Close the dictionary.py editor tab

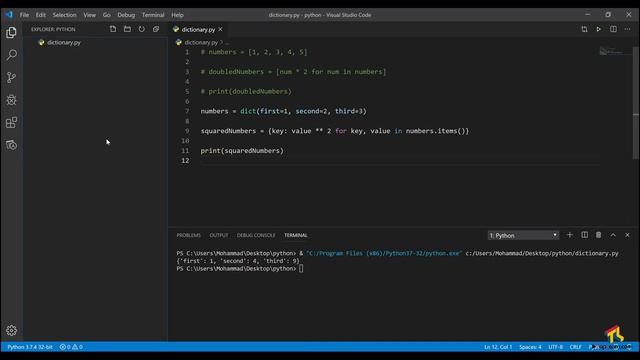tap(220, 29)
